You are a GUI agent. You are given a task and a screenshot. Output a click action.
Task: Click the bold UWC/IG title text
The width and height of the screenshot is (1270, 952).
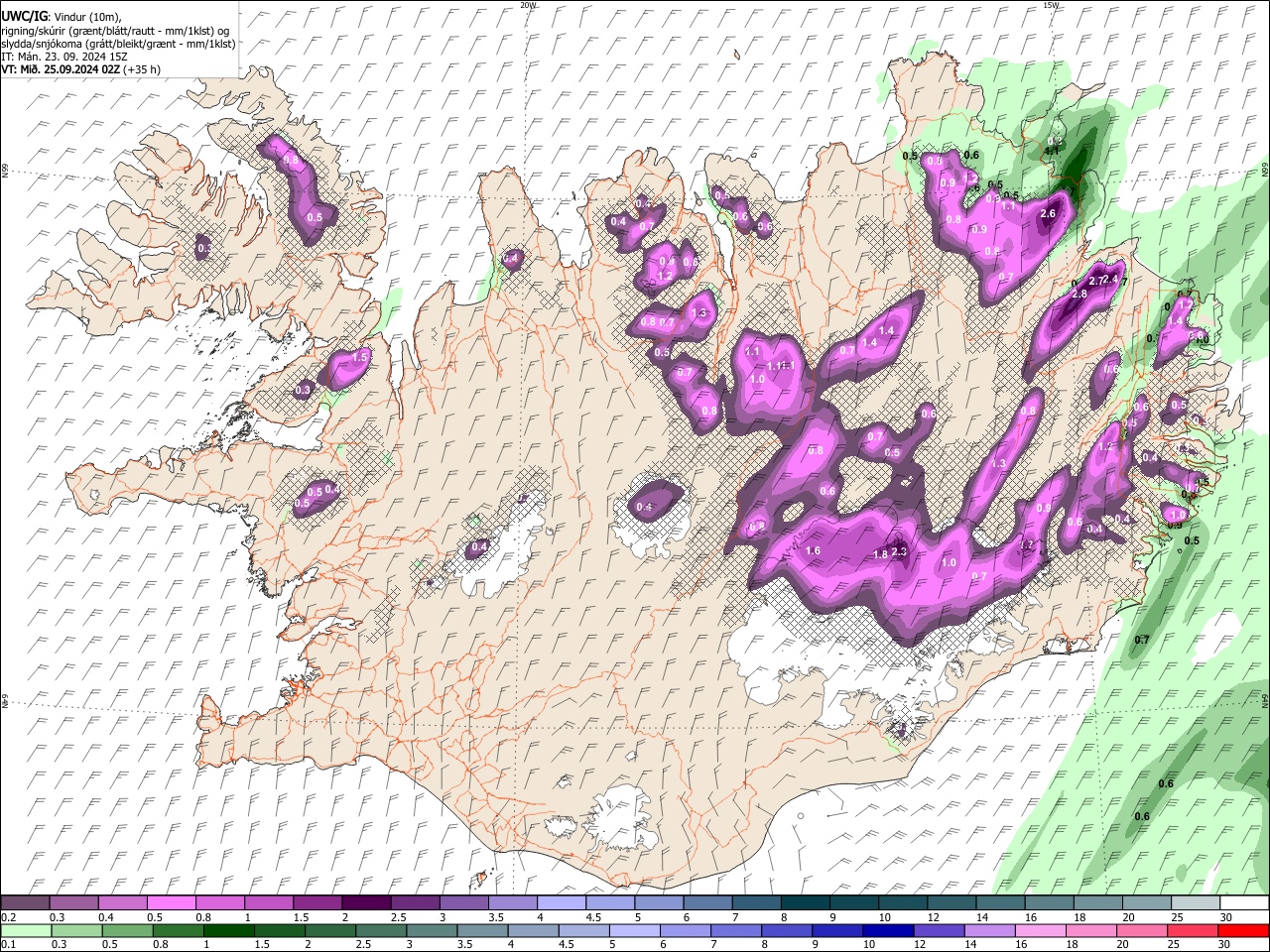(24, 15)
